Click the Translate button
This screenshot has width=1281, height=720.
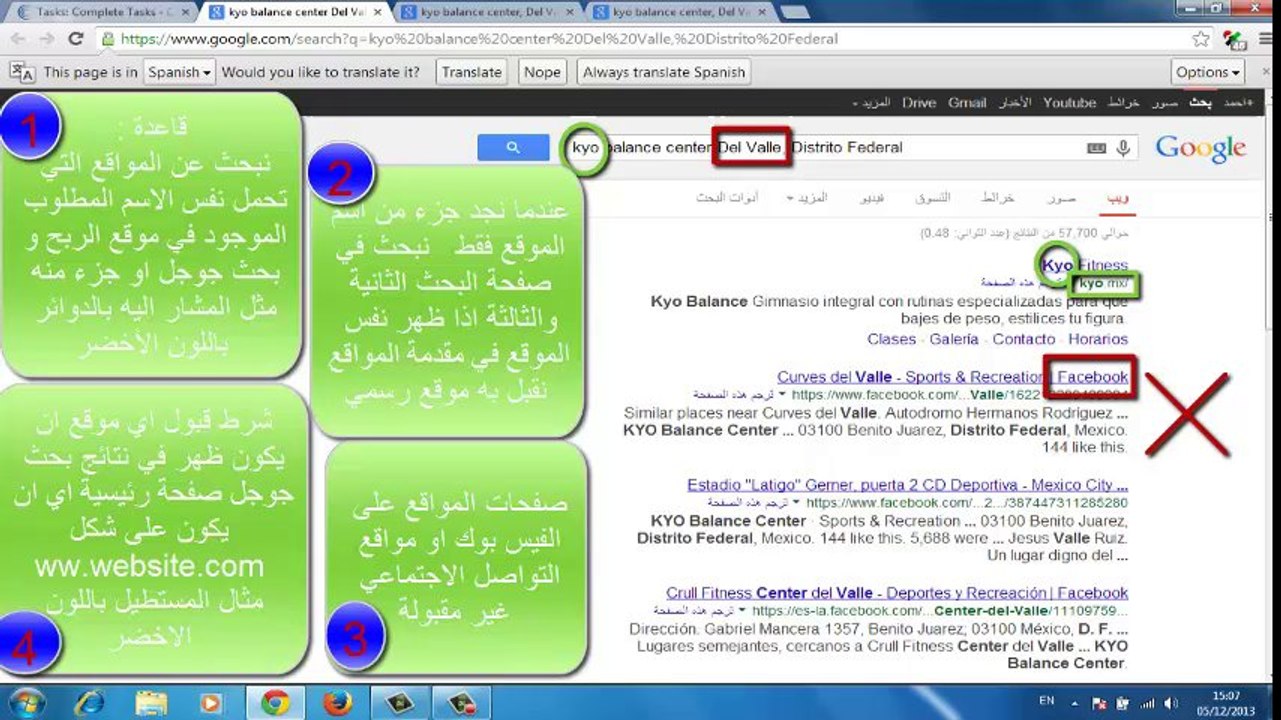tap(472, 72)
